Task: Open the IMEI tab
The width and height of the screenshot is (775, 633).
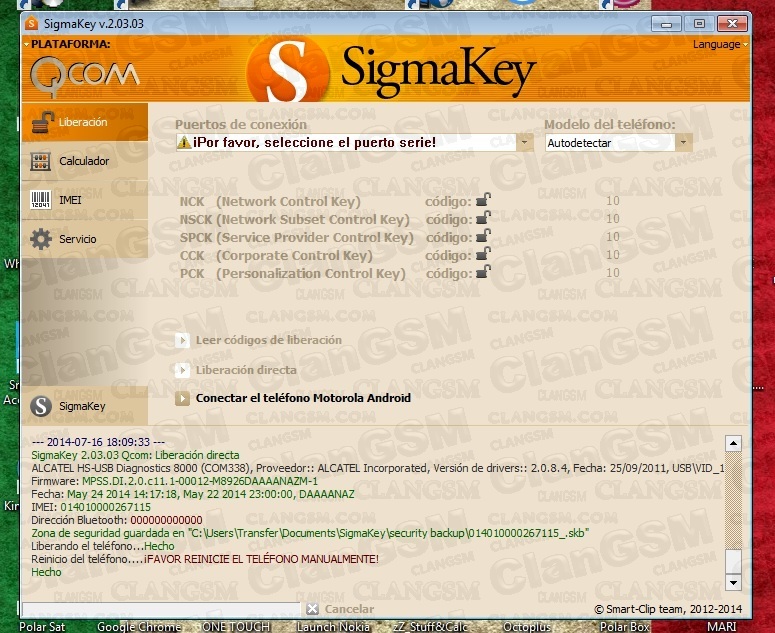Action: coord(85,200)
